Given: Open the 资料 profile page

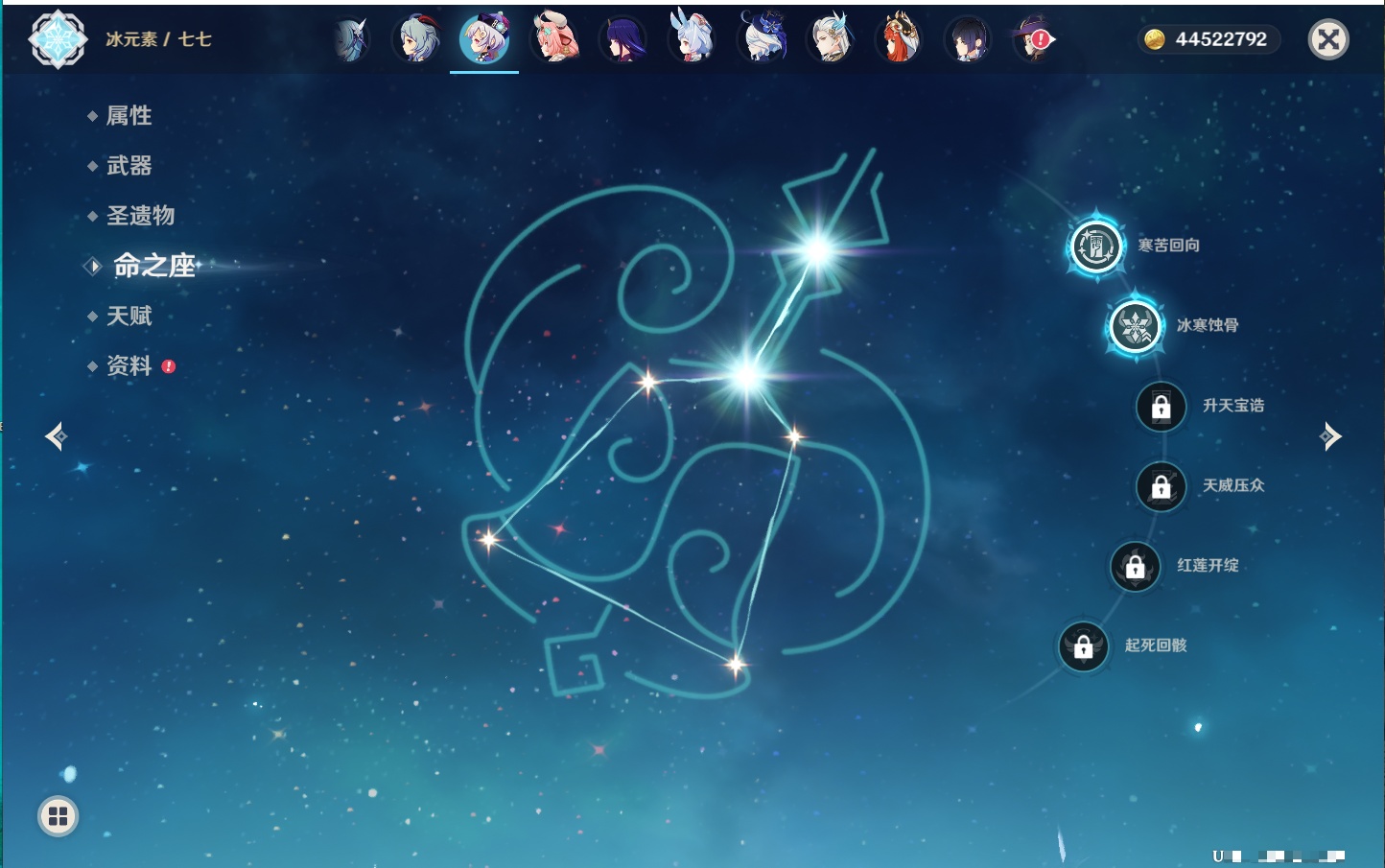Looking at the screenshot, I should tap(129, 365).
